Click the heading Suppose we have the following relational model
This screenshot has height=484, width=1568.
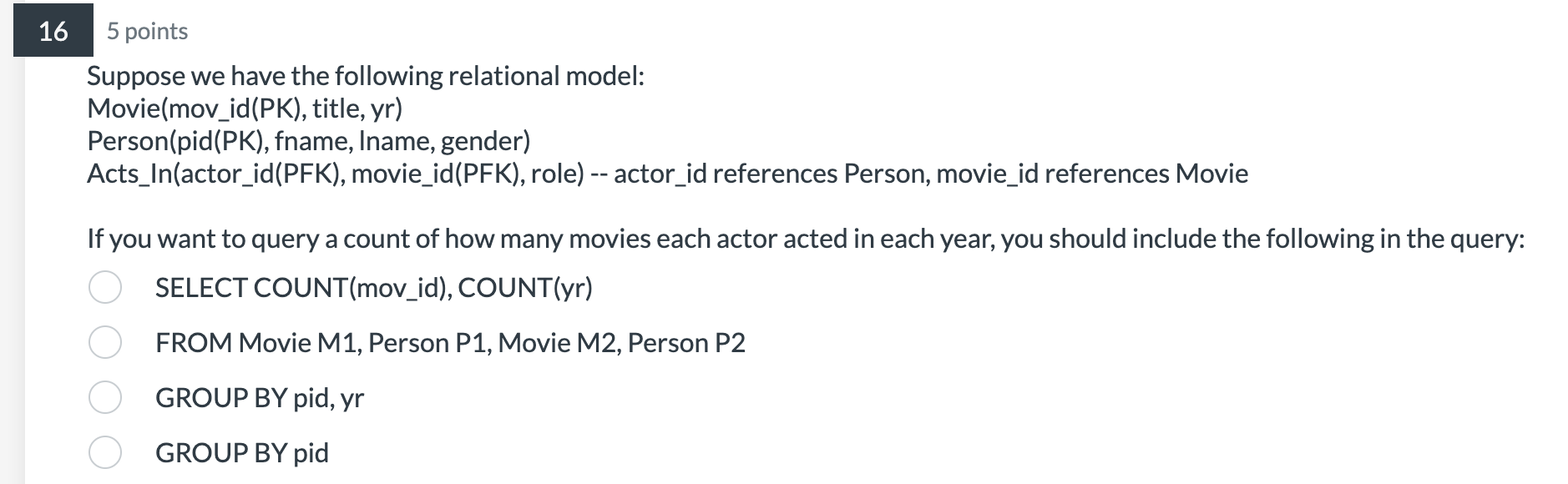pyautogui.click(x=366, y=76)
